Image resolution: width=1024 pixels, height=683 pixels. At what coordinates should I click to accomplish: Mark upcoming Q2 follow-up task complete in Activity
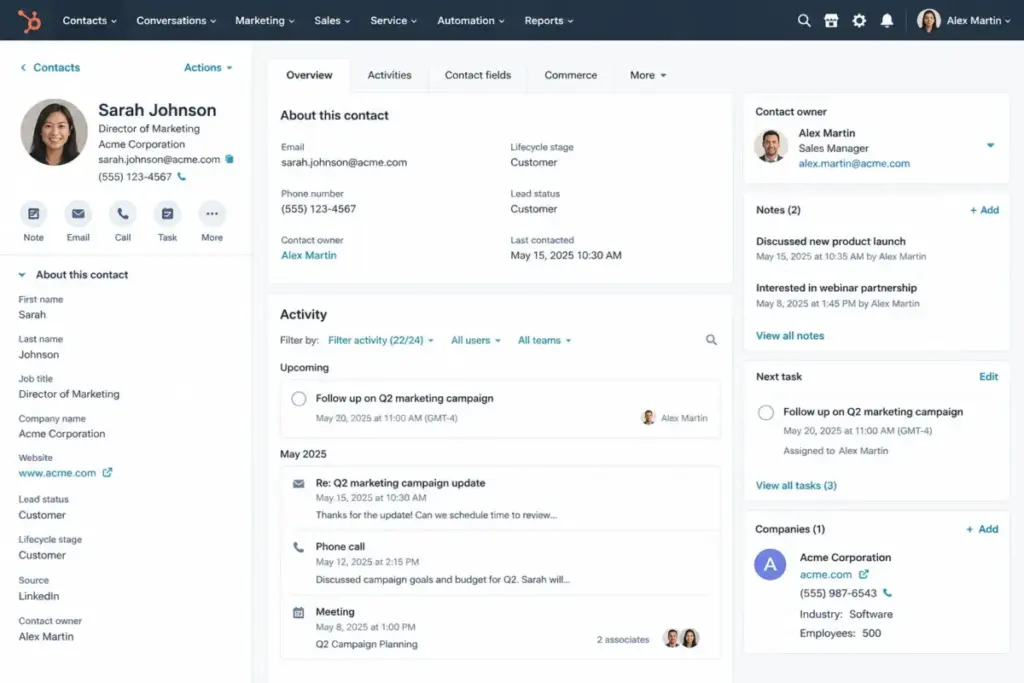click(298, 398)
